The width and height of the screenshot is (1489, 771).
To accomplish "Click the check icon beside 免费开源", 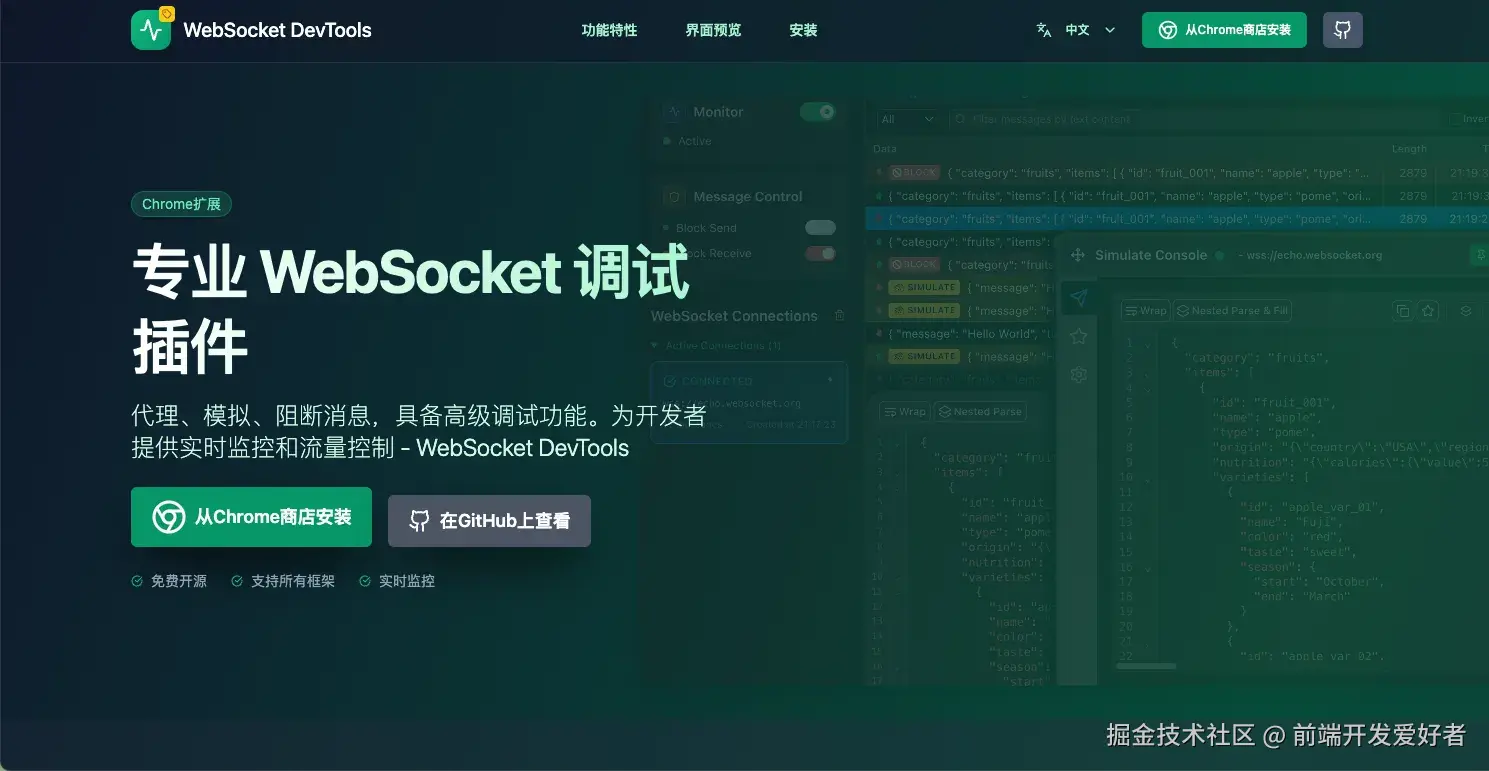I will point(137,581).
